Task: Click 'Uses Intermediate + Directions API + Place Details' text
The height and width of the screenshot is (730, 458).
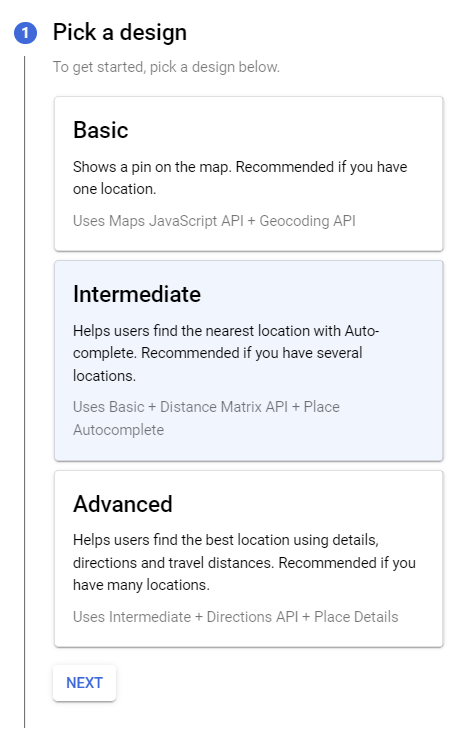Action: coord(236,617)
